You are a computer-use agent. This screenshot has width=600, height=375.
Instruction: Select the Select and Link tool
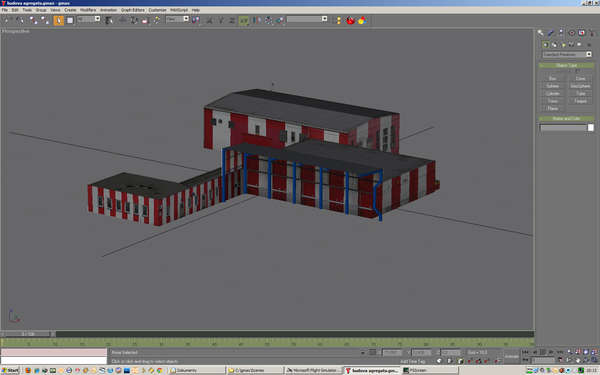pos(34,20)
